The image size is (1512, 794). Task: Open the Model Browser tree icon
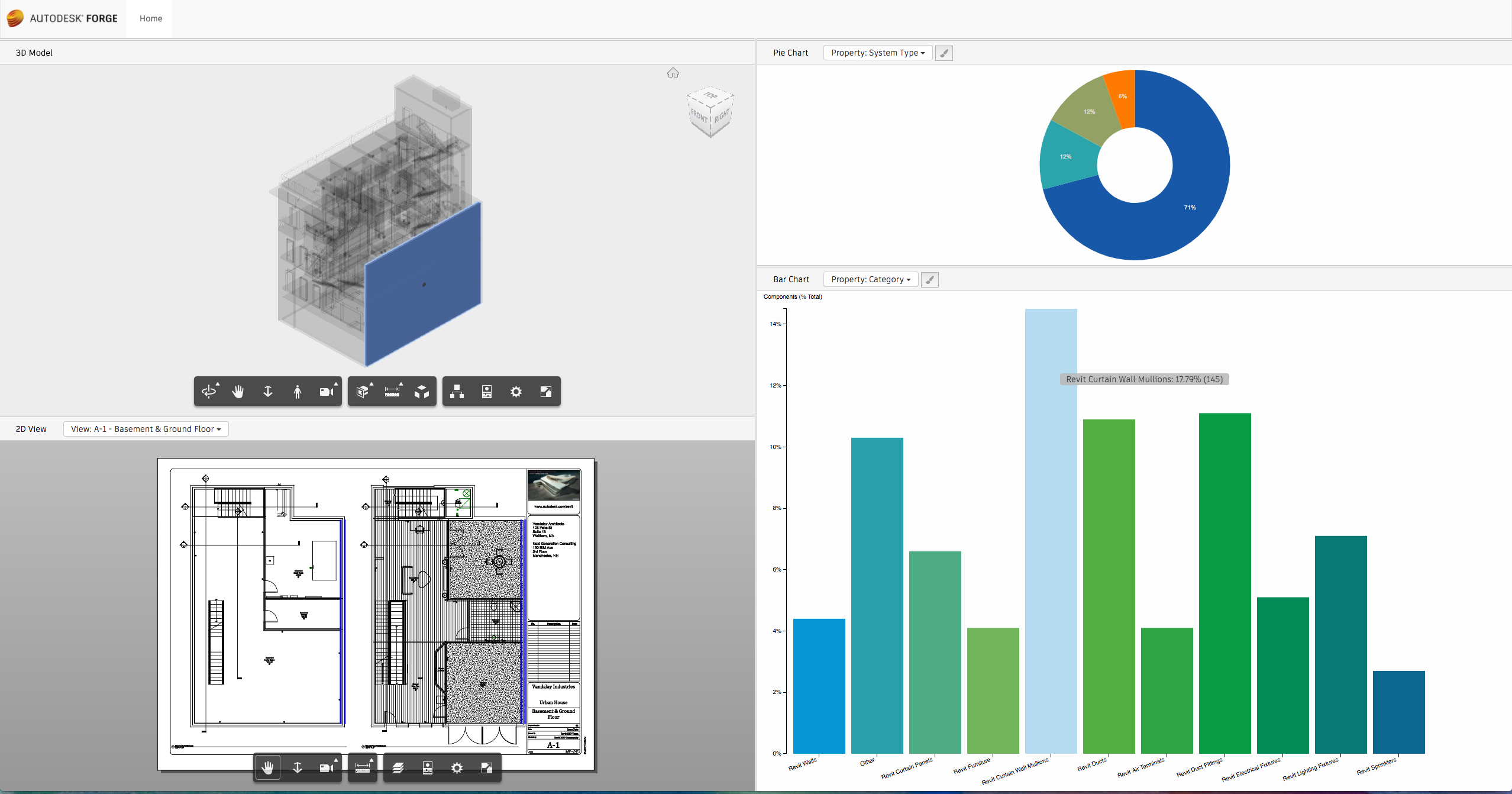click(457, 391)
